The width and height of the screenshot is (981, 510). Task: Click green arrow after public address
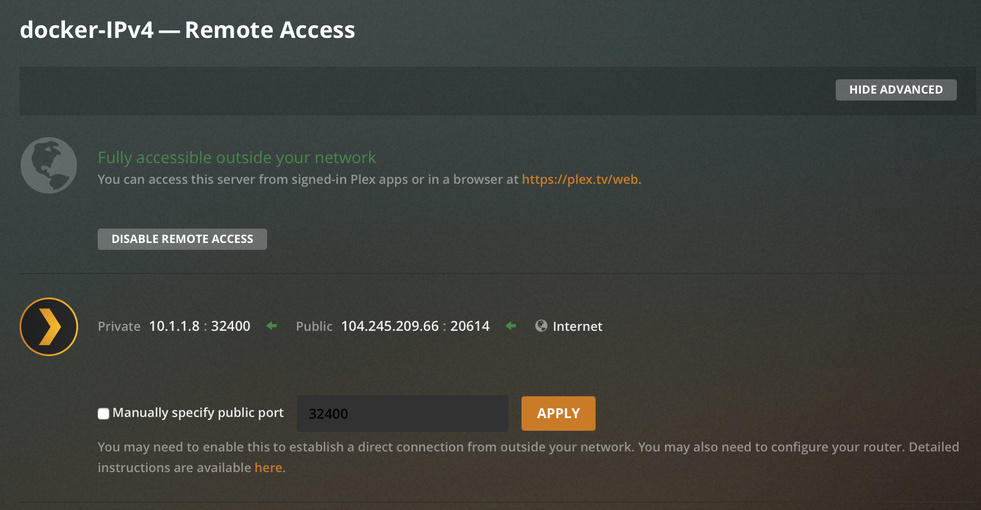click(x=511, y=326)
